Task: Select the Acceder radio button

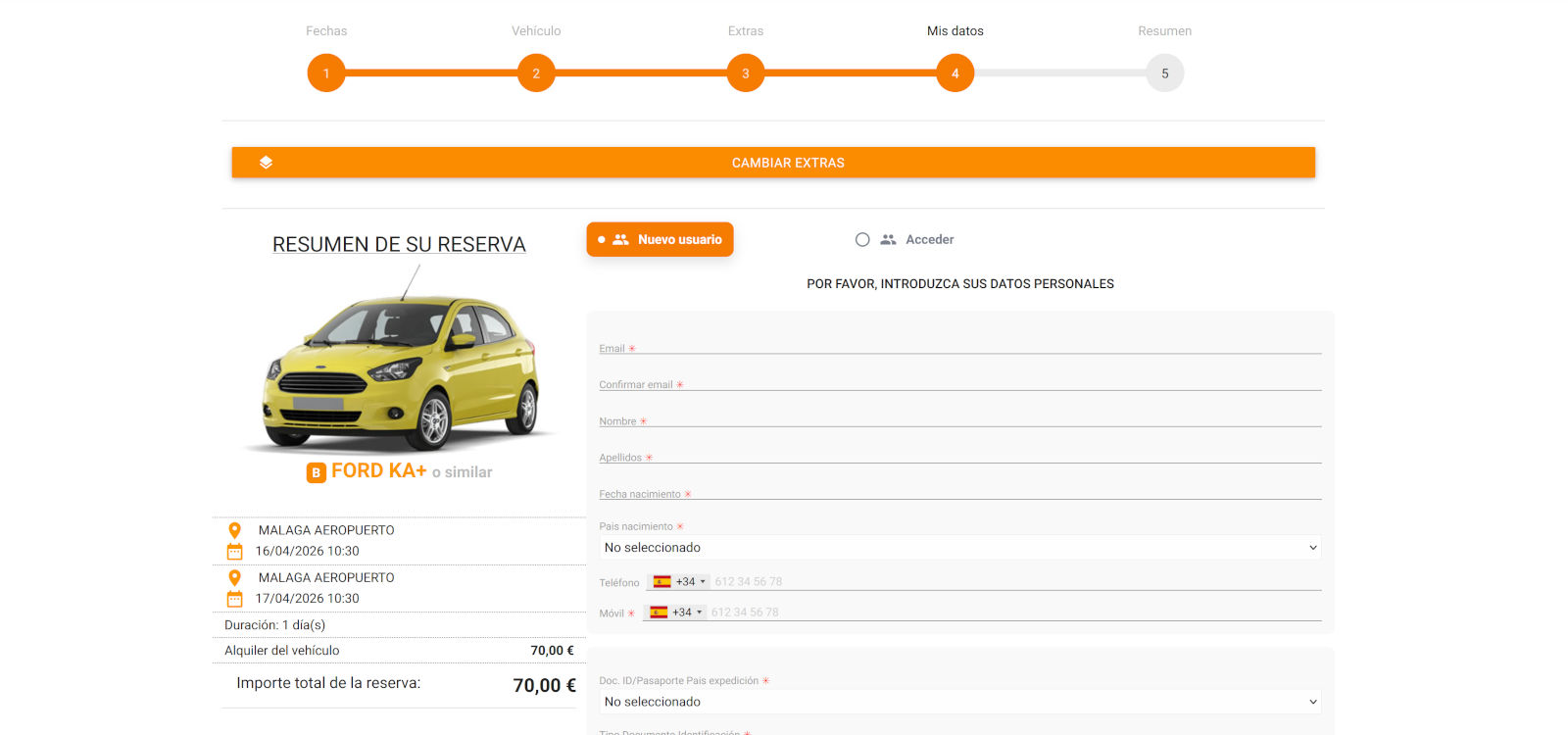Action: (x=862, y=240)
